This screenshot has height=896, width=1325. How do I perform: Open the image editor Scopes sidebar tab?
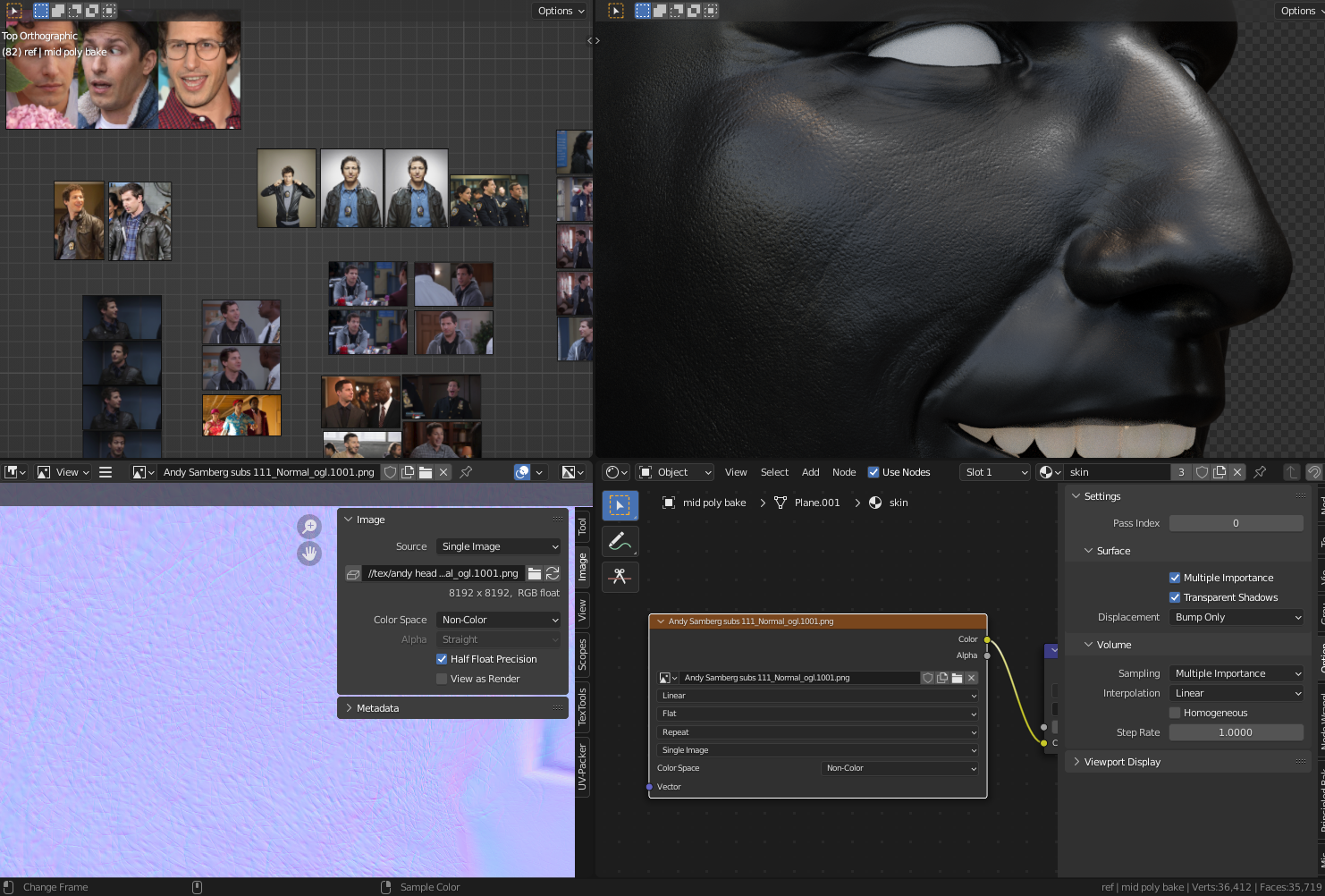click(x=582, y=654)
